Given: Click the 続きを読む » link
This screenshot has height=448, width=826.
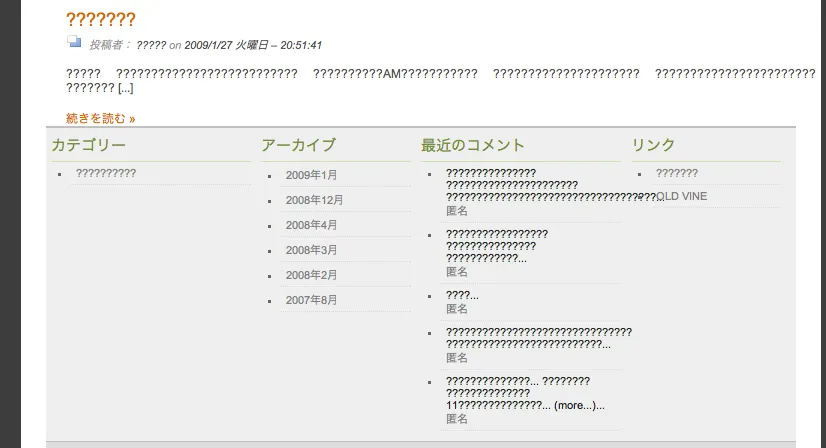Looking at the screenshot, I should pyautogui.click(x=100, y=118).
